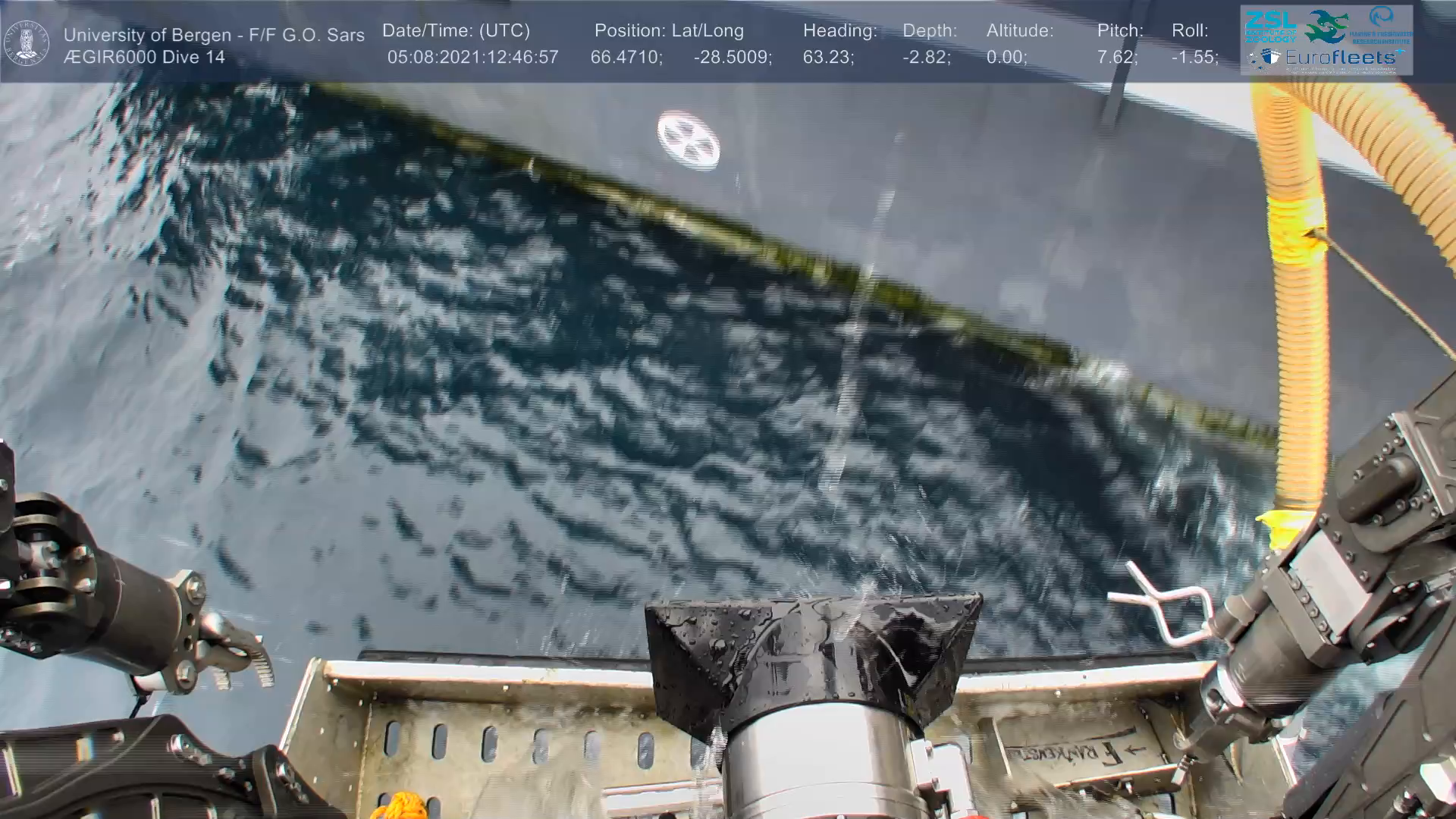This screenshot has height=819, width=1456.
Task: Click the ZSL Institute of Zoology logo
Action: point(1271,25)
